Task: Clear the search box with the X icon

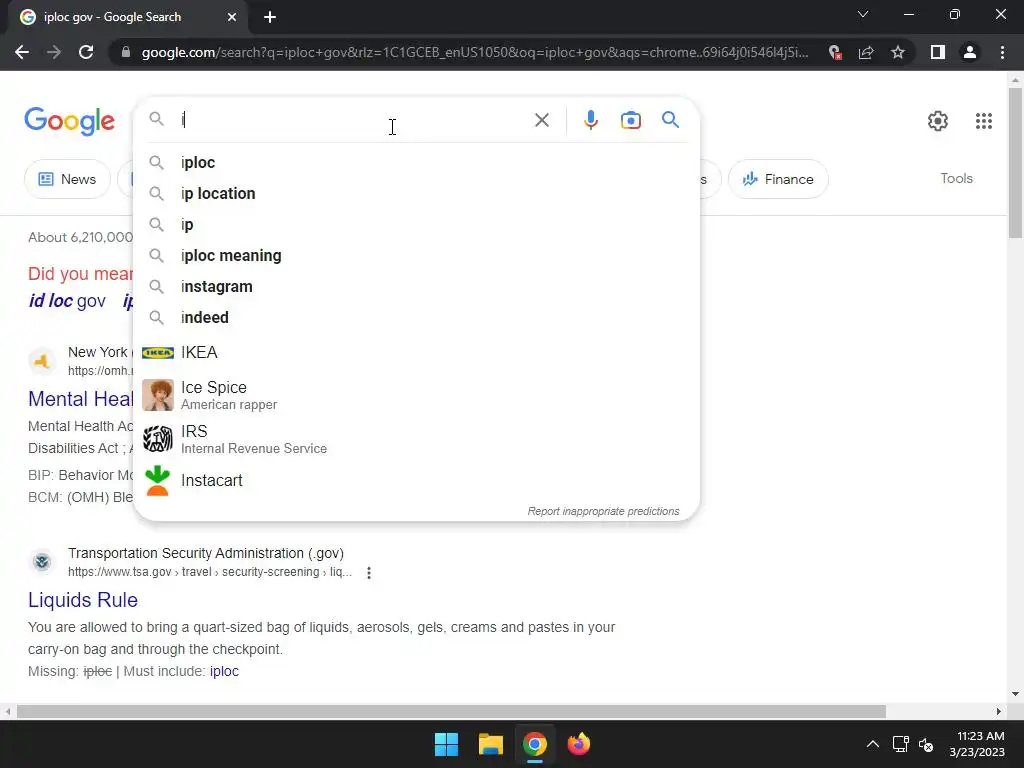Action: click(541, 120)
